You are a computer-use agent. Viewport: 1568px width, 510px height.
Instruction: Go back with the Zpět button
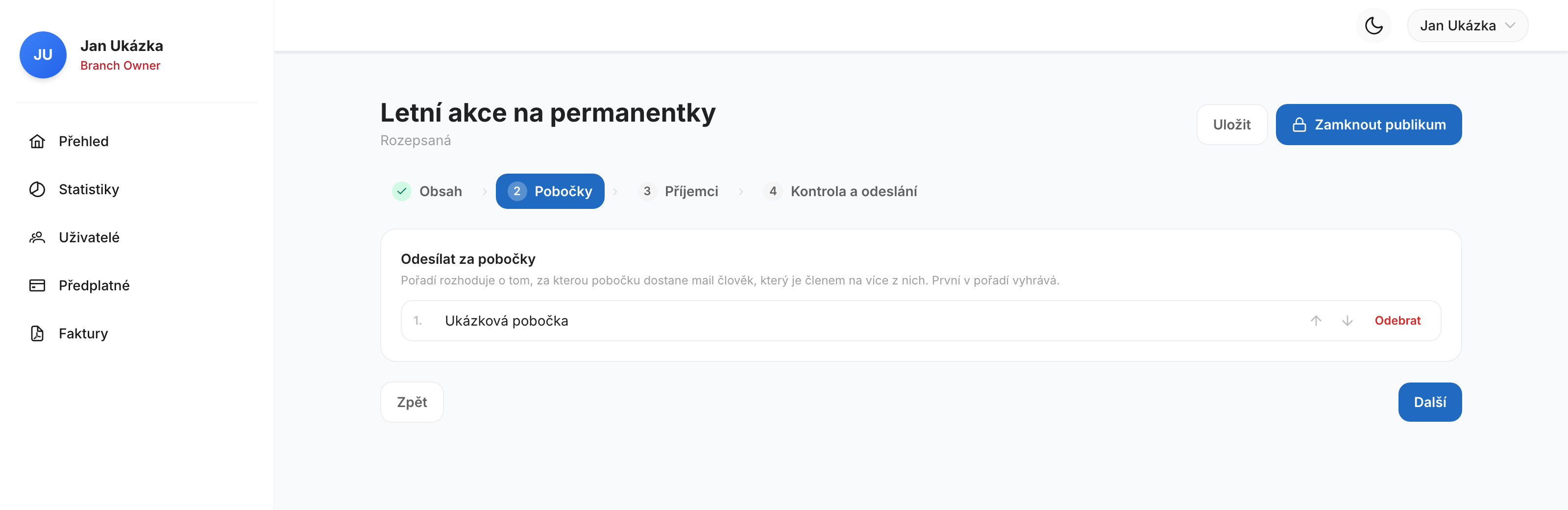pyautogui.click(x=412, y=402)
